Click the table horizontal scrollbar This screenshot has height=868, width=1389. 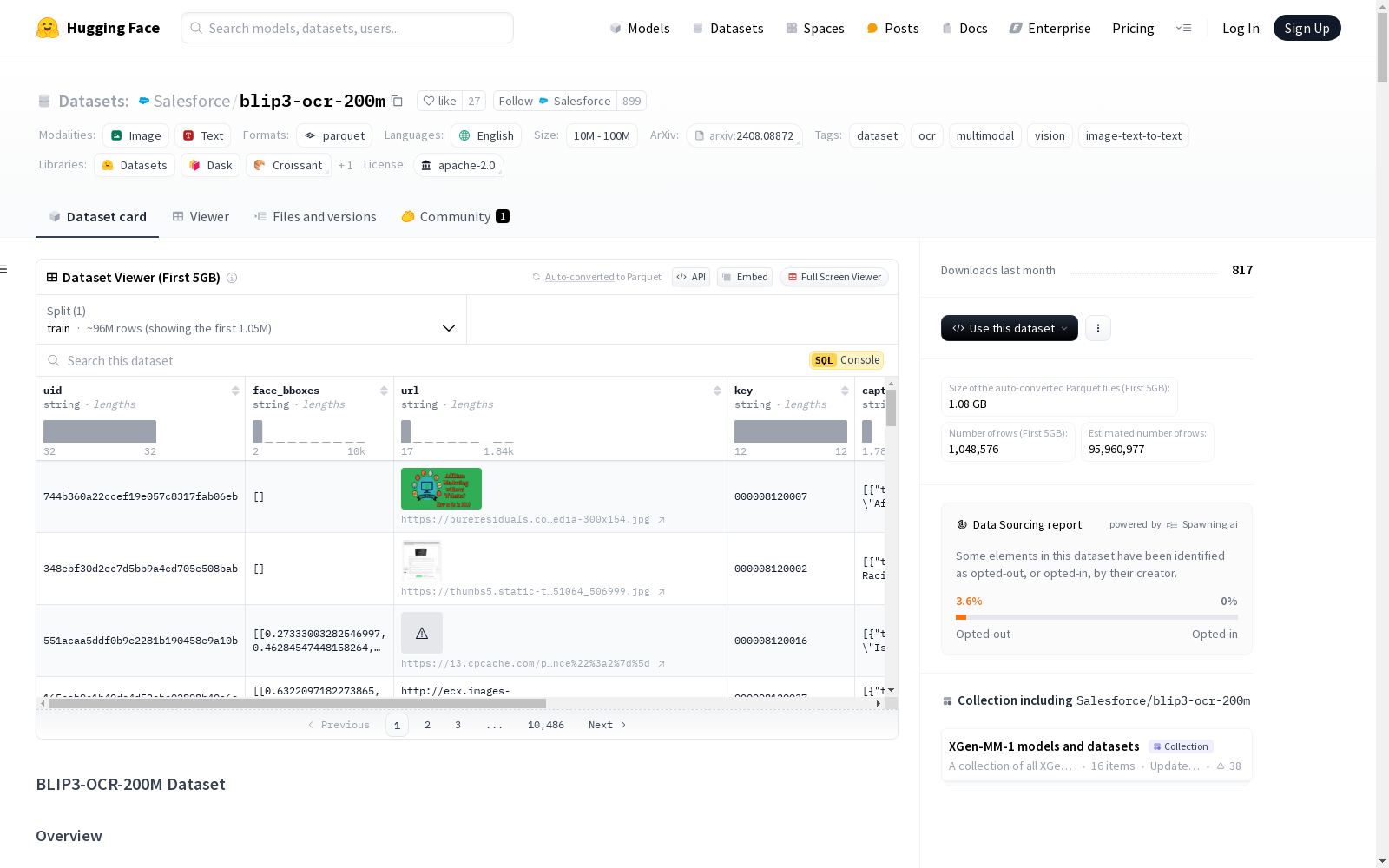[298, 704]
